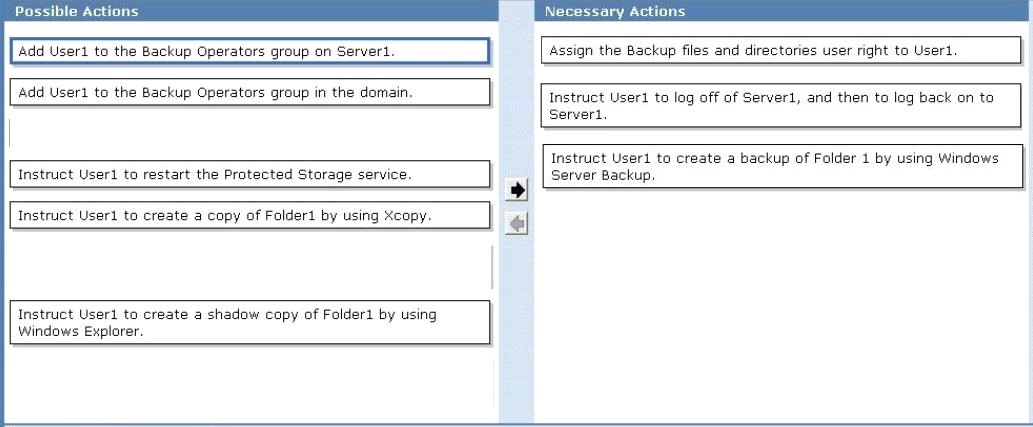1033x427 pixels.
Task: Select the Windows Server Backup action
Action: (x=783, y=166)
